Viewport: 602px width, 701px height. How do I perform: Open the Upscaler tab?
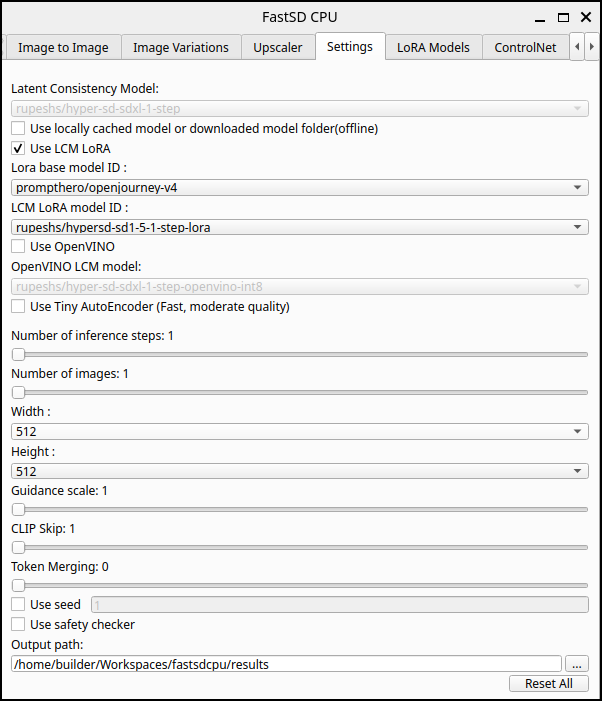click(277, 47)
